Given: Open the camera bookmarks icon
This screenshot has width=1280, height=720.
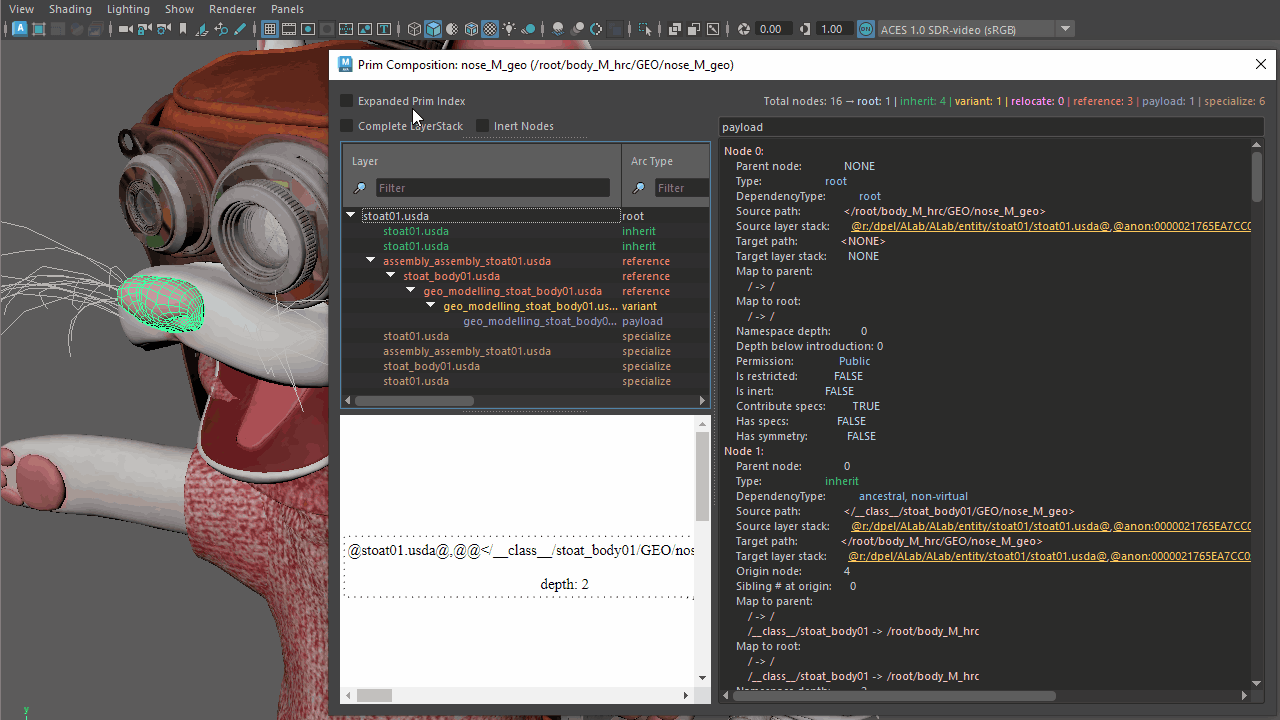Looking at the screenshot, I should (182, 29).
